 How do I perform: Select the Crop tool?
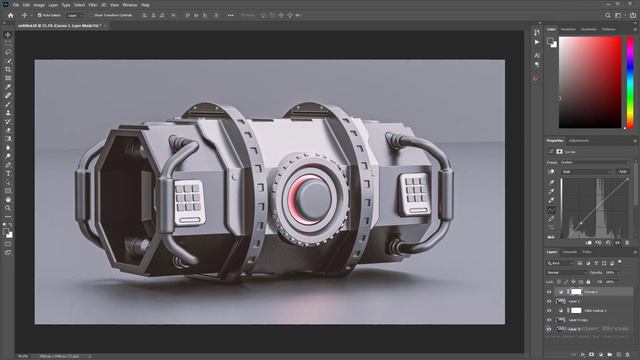click(x=8, y=69)
